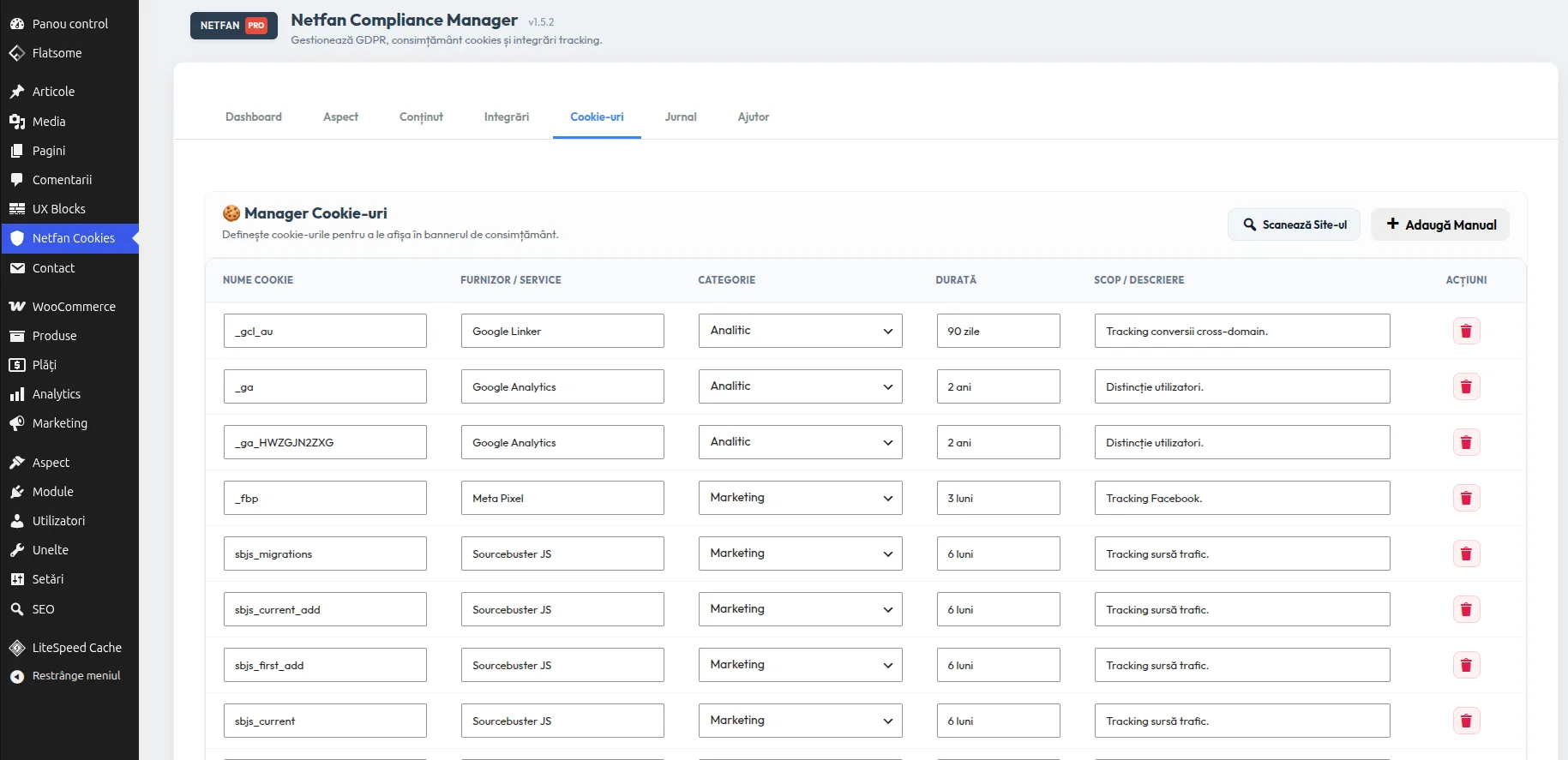
Task: Edit the Google Linker provider field
Action: [562, 331]
